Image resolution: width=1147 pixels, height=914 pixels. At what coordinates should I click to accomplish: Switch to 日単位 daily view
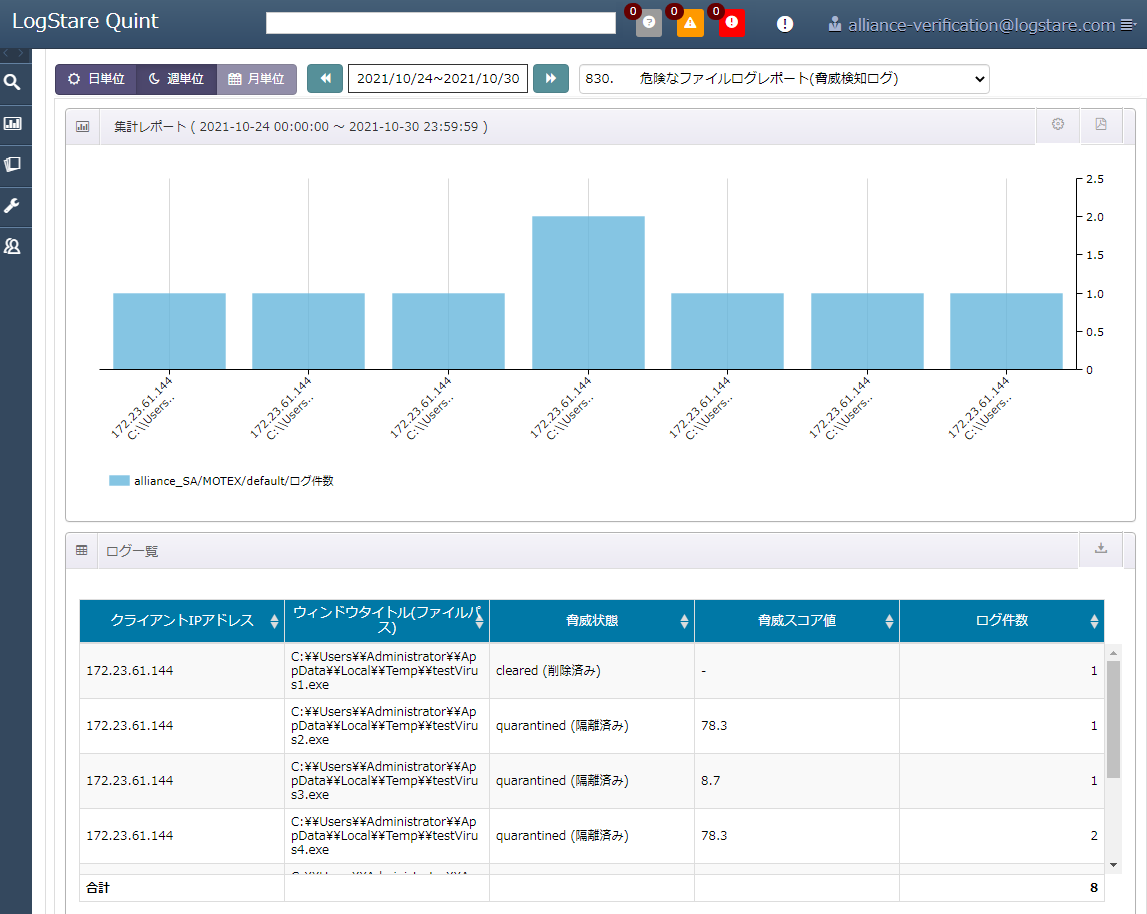(x=96, y=79)
